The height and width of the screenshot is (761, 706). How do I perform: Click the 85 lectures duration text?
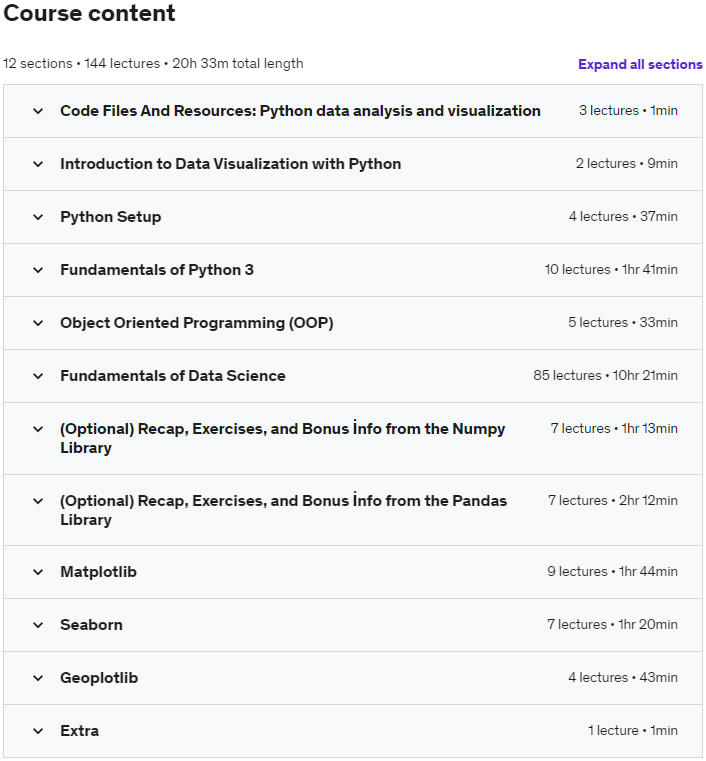click(x=605, y=376)
